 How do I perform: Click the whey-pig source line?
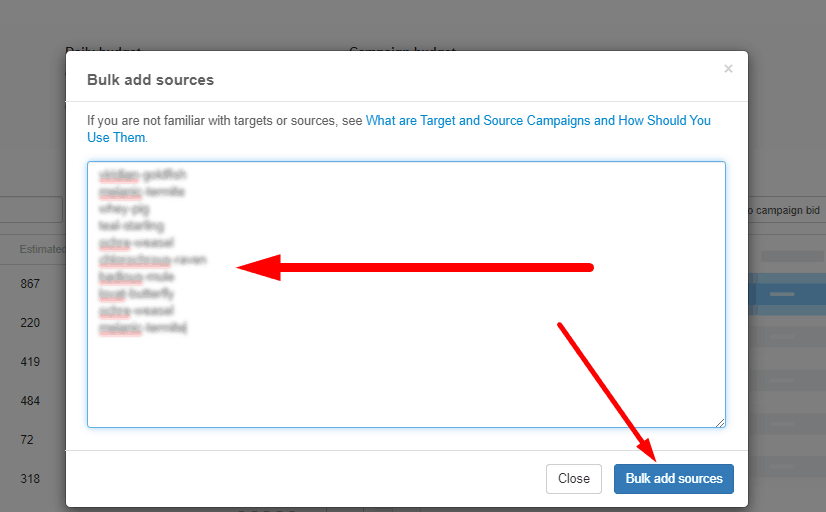point(124,209)
